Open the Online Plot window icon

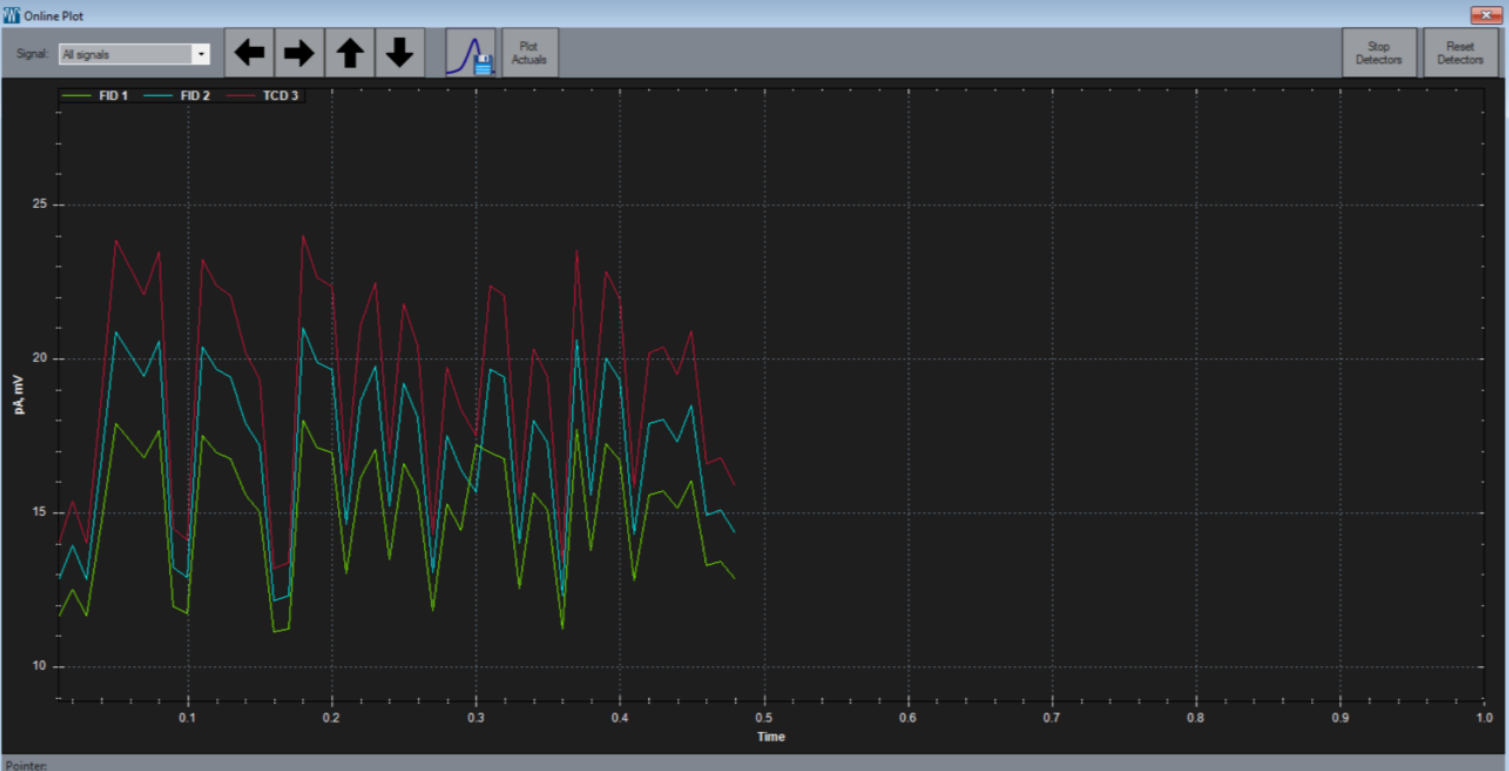coord(11,16)
